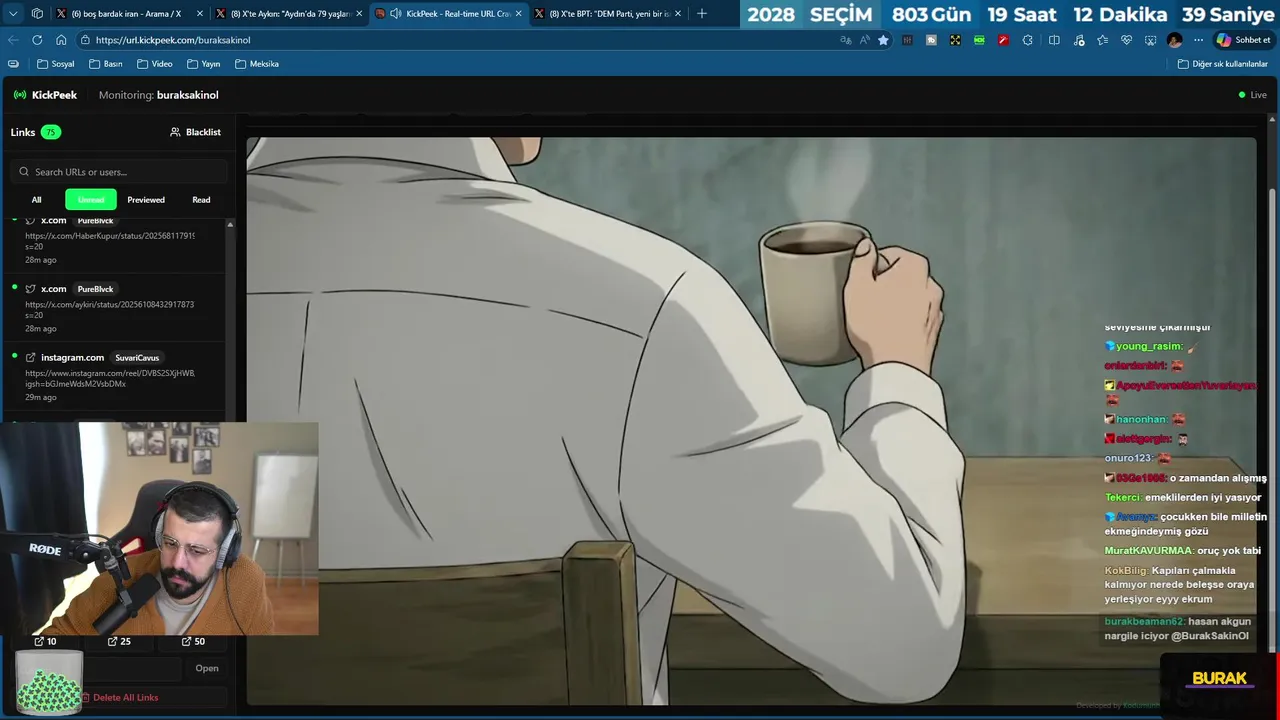Click the Copilot Sohbet et button
The width and height of the screenshot is (1280, 720).
click(x=1242, y=40)
